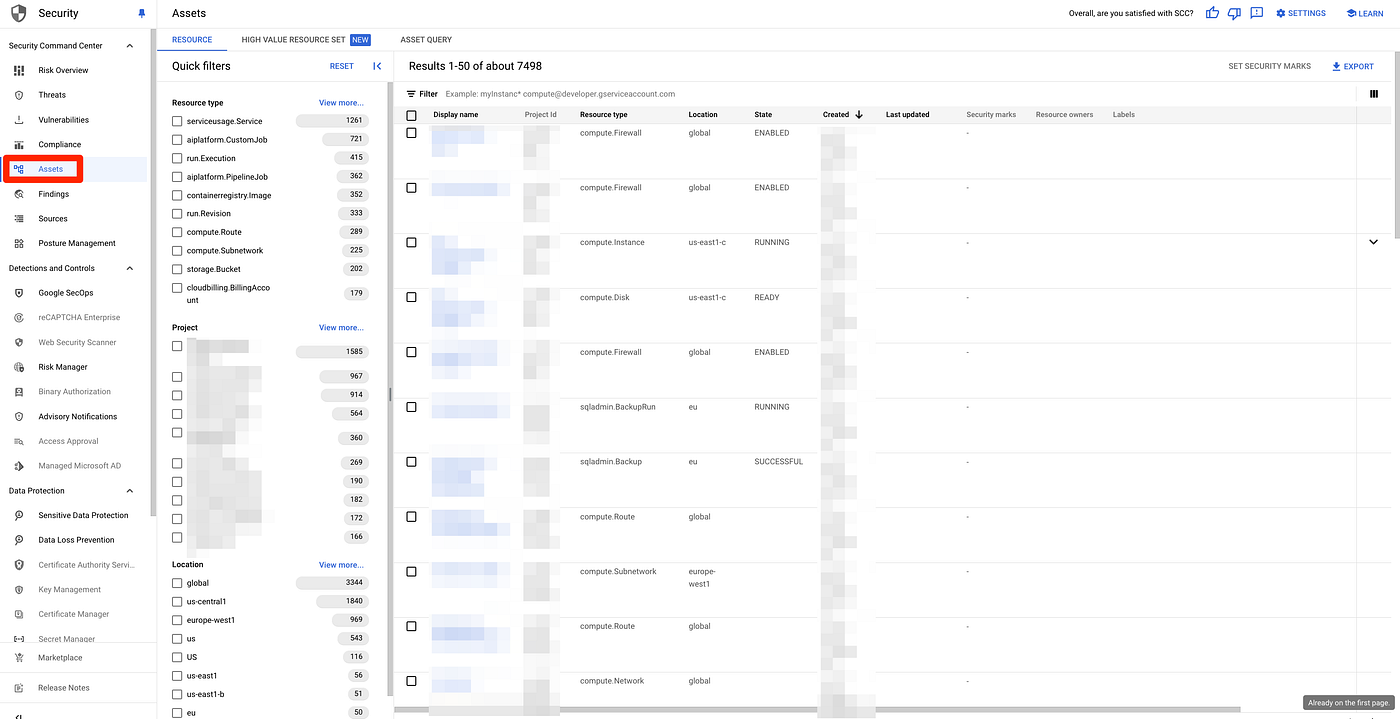This screenshot has height=719, width=1400.
Task: Pin the Security navigation menu
Action: pyautogui.click(x=141, y=14)
